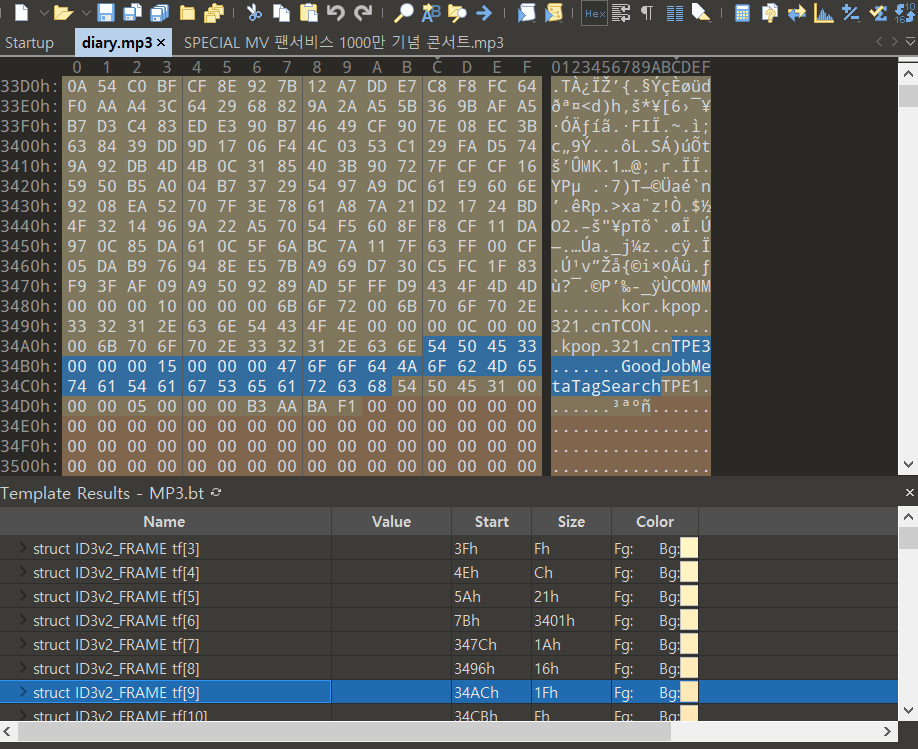Run a script with the white scroll icon

click(x=526, y=12)
